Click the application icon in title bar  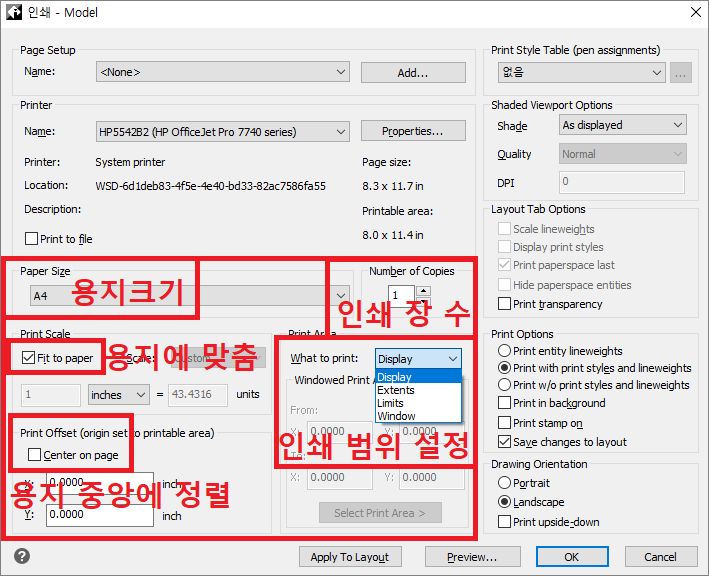pyautogui.click(x=13, y=12)
